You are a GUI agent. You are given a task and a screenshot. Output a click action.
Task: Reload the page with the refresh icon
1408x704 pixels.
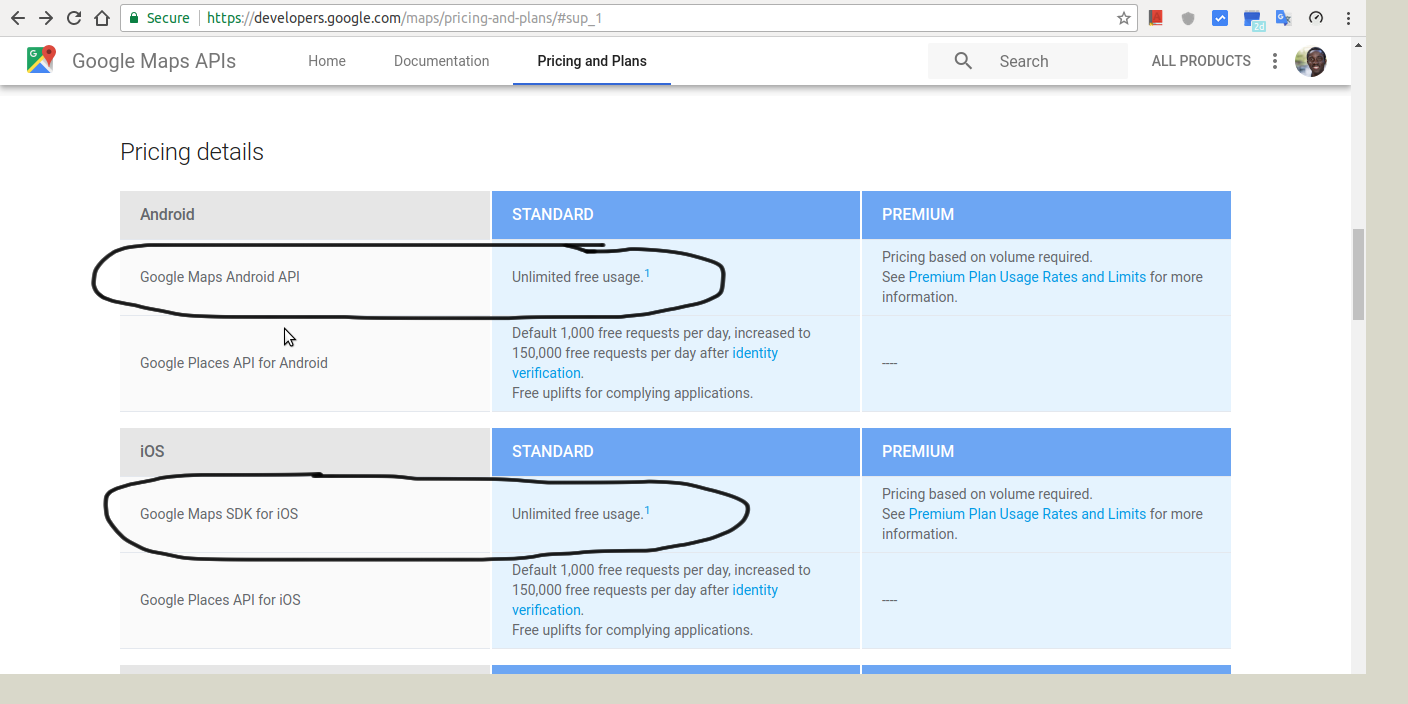74,18
